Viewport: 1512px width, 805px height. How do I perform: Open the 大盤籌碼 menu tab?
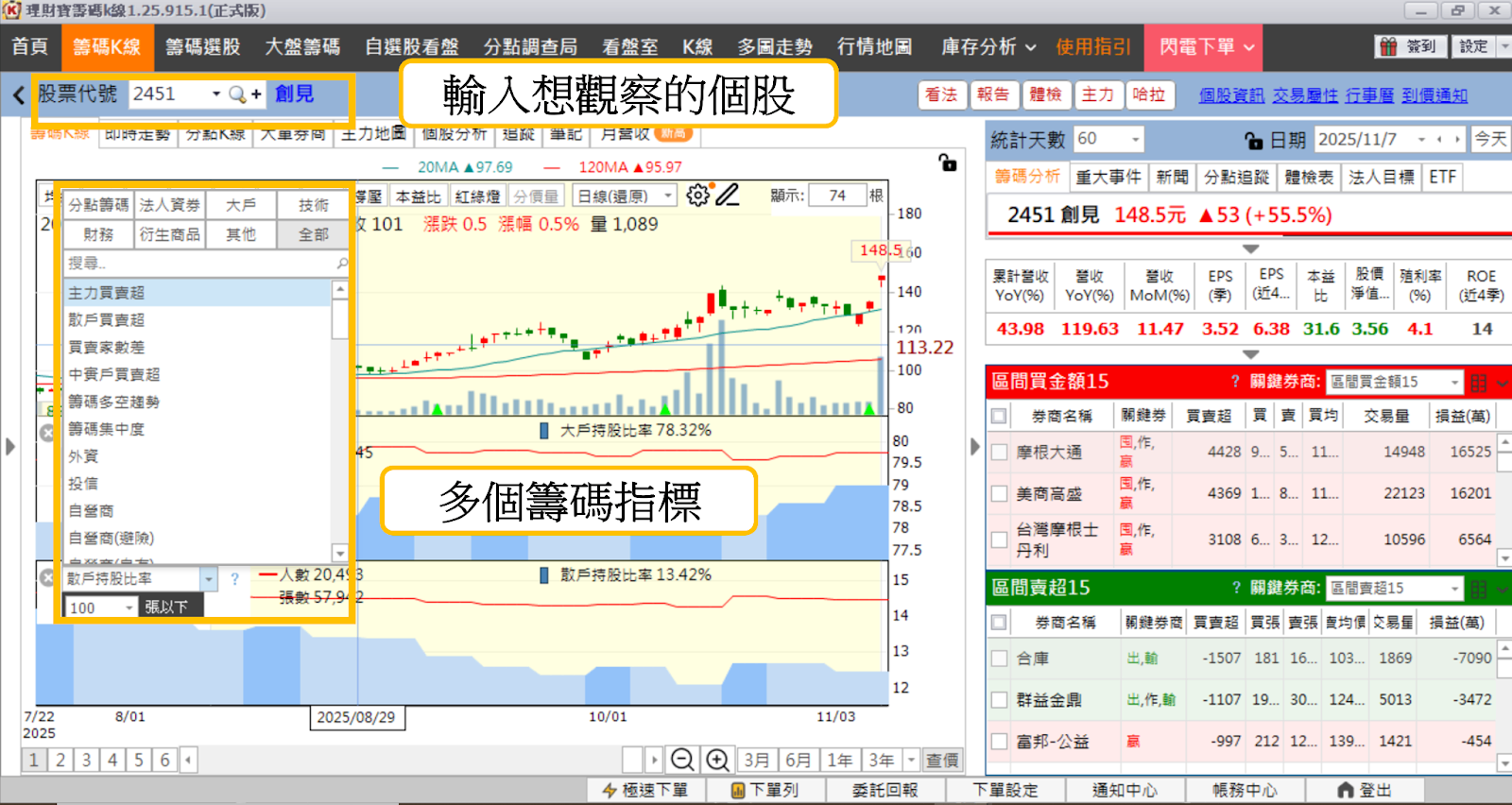(x=302, y=46)
